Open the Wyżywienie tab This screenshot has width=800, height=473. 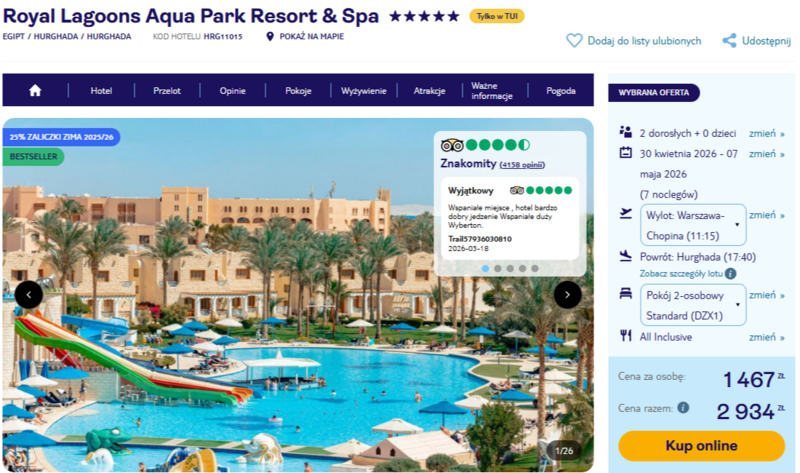pyautogui.click(x=363, y=90)
